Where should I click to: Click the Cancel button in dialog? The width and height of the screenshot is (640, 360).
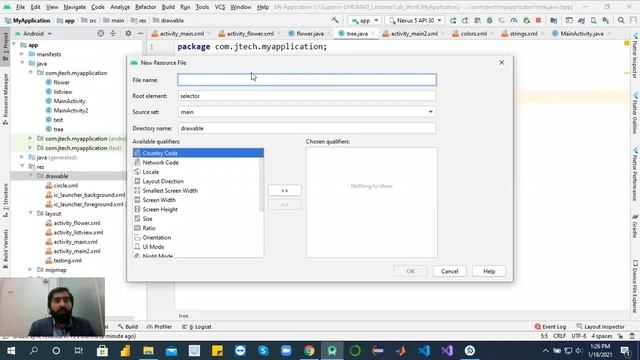coord(449,271)
